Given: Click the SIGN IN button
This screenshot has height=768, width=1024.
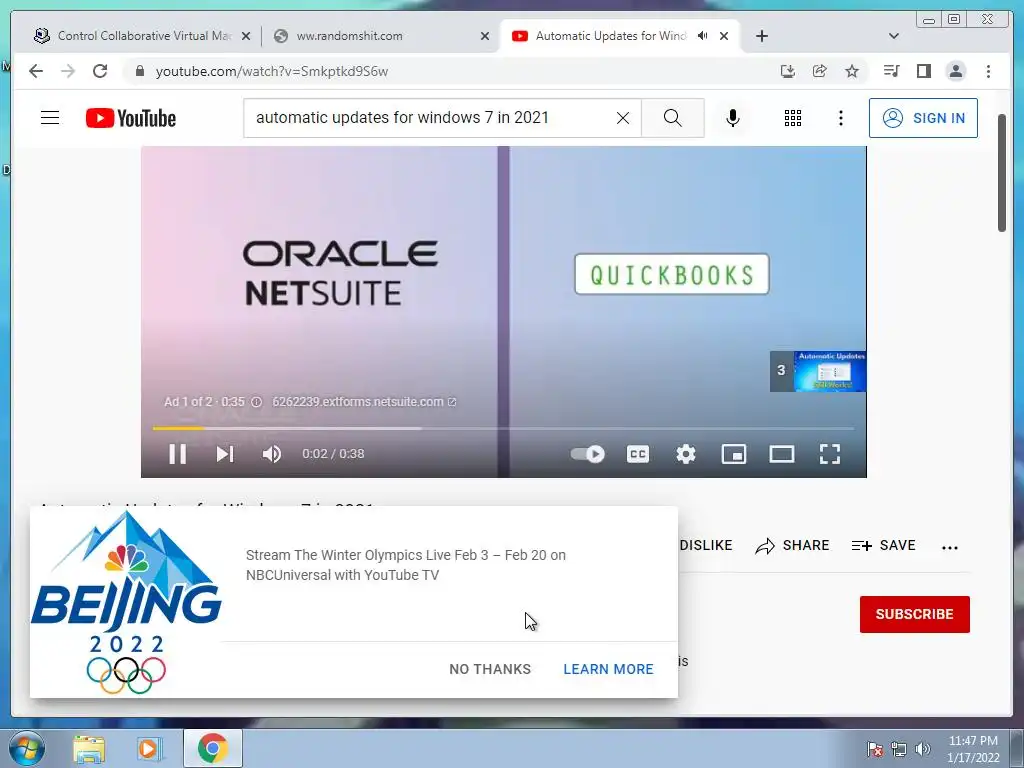Looking at the screenshot, I should pos(923,118).
